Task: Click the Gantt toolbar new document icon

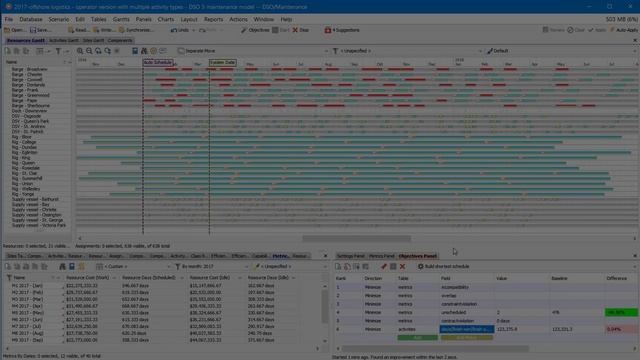Action: pyautogui.click(x=8, y=51)
